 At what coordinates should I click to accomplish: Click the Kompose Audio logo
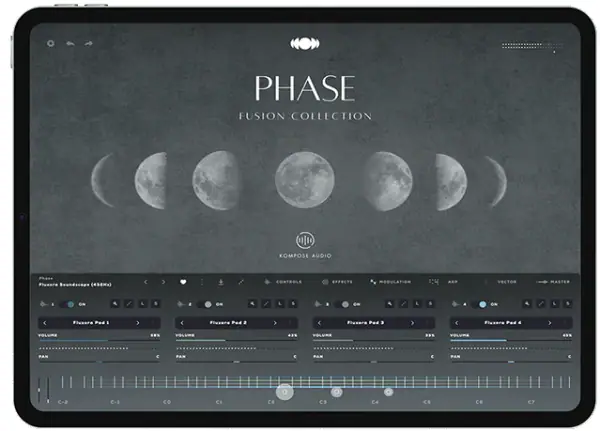305,245
